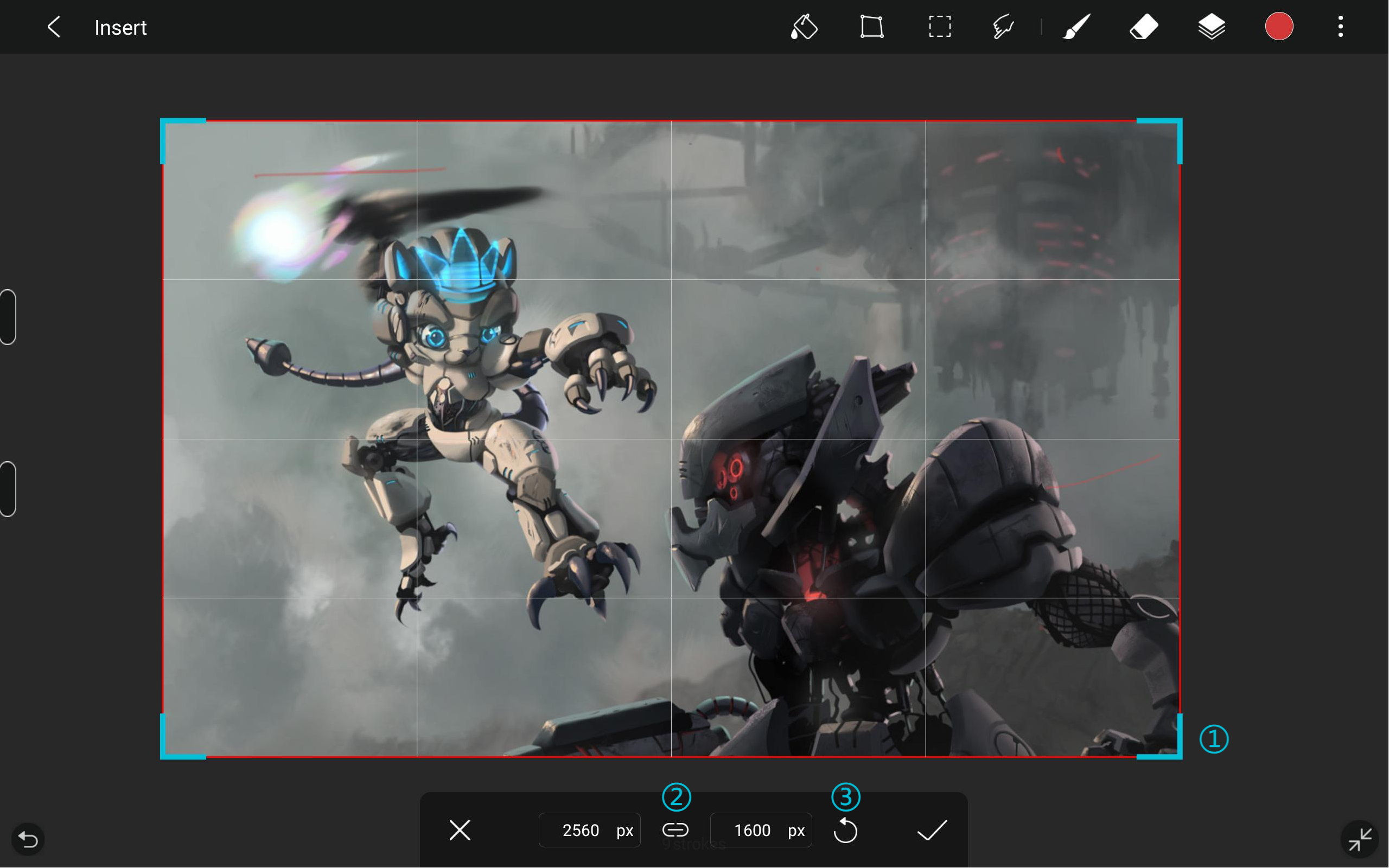Screen dimensions: 1389x868
Task: Switch to the Eraser tool
Action: [1144, 27]
